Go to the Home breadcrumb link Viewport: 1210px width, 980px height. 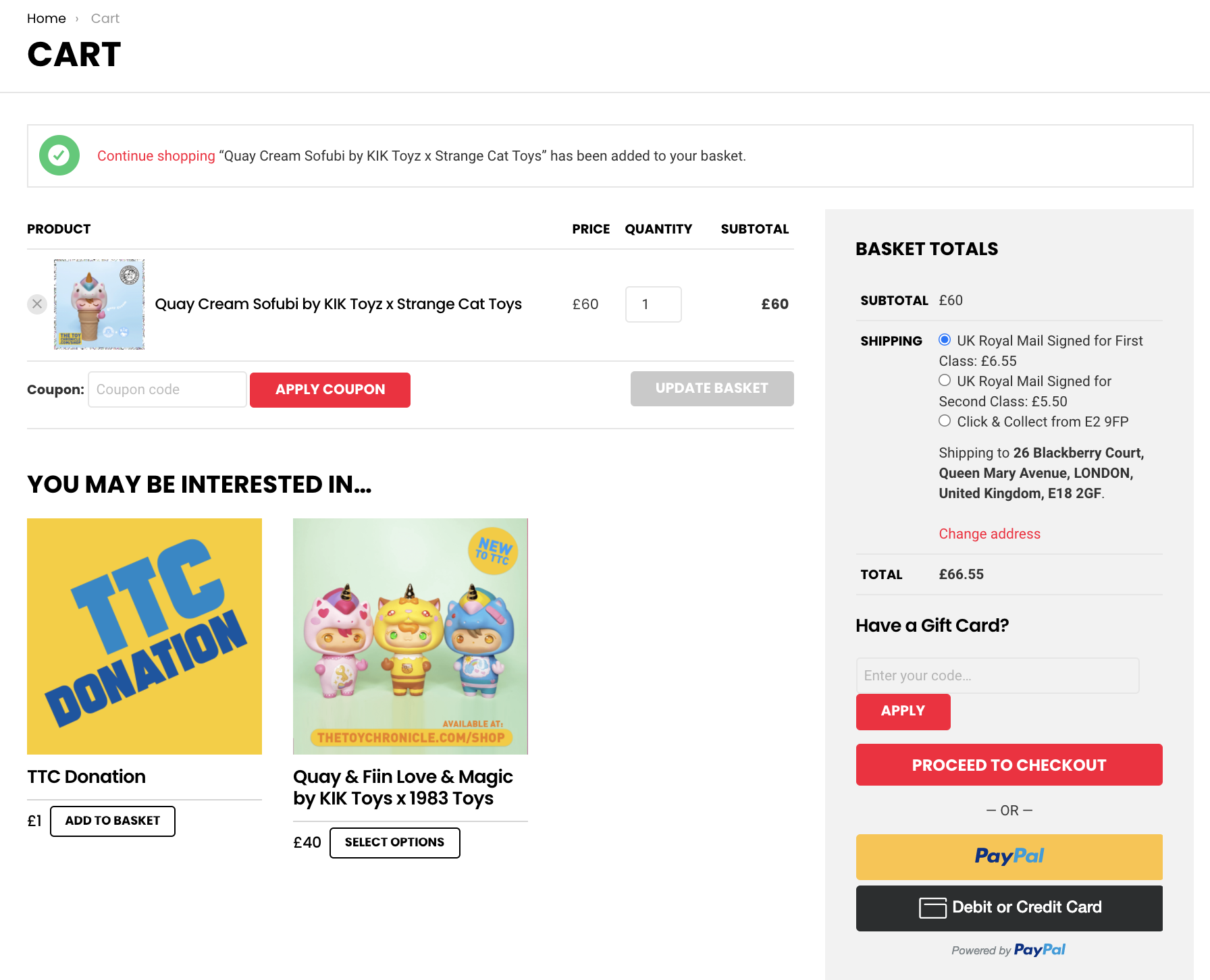coord(47,18)
